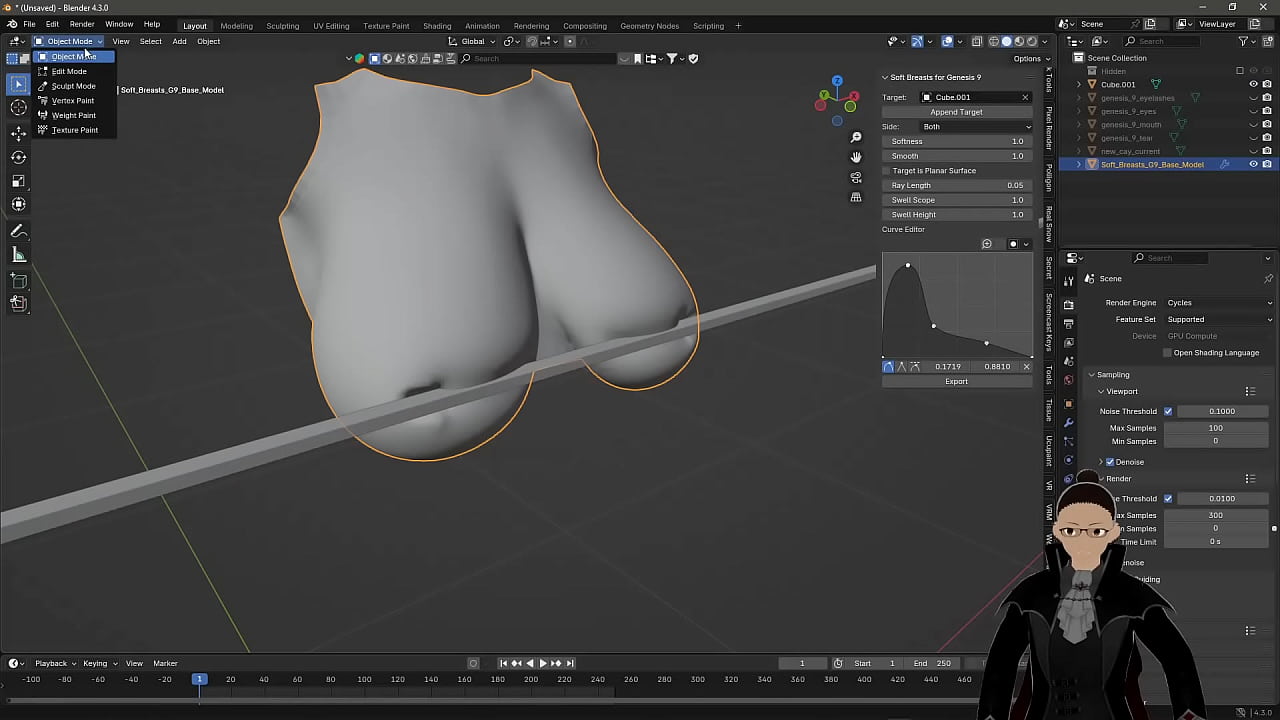Adjust the Softness slider
This screenshot has height=720, width=1280.
click(x=956, y=141)
